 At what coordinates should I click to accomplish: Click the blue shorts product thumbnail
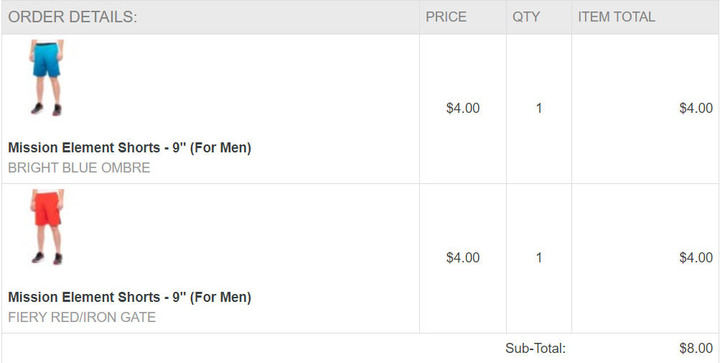[46, 78]
